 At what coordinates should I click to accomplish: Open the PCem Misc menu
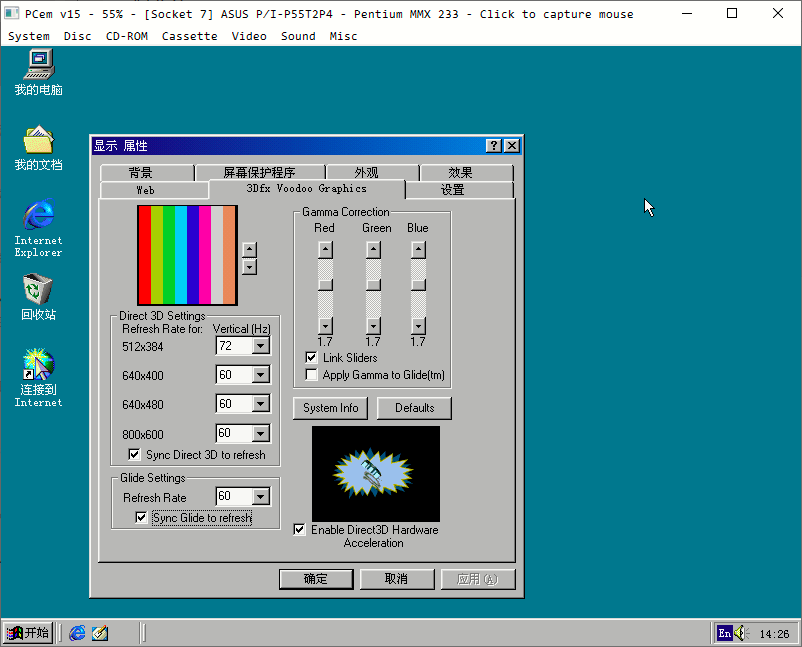click(x=343, y=36)
